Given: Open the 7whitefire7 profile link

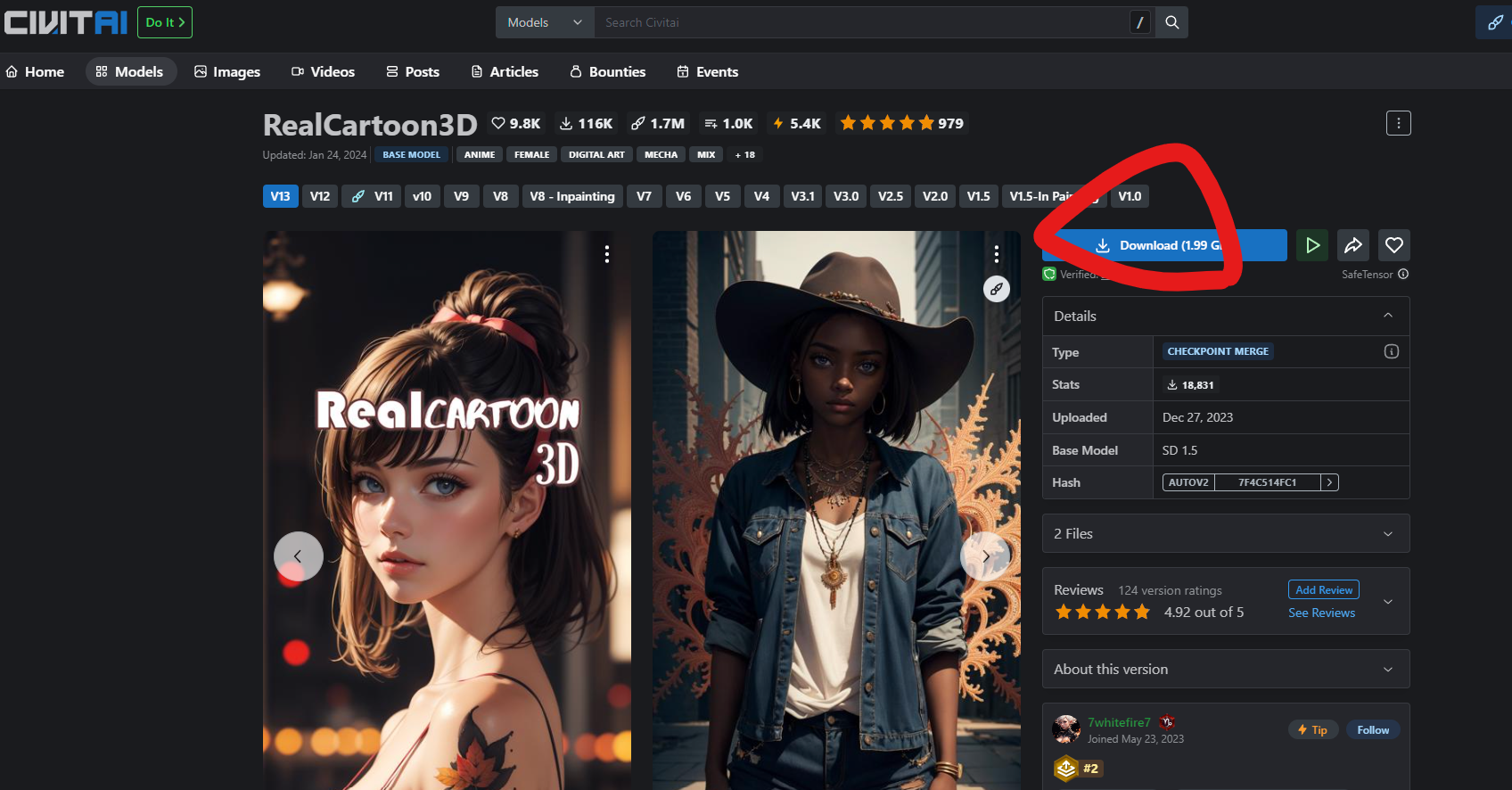Looking at the screenshot, I should tap(1119, 722).
